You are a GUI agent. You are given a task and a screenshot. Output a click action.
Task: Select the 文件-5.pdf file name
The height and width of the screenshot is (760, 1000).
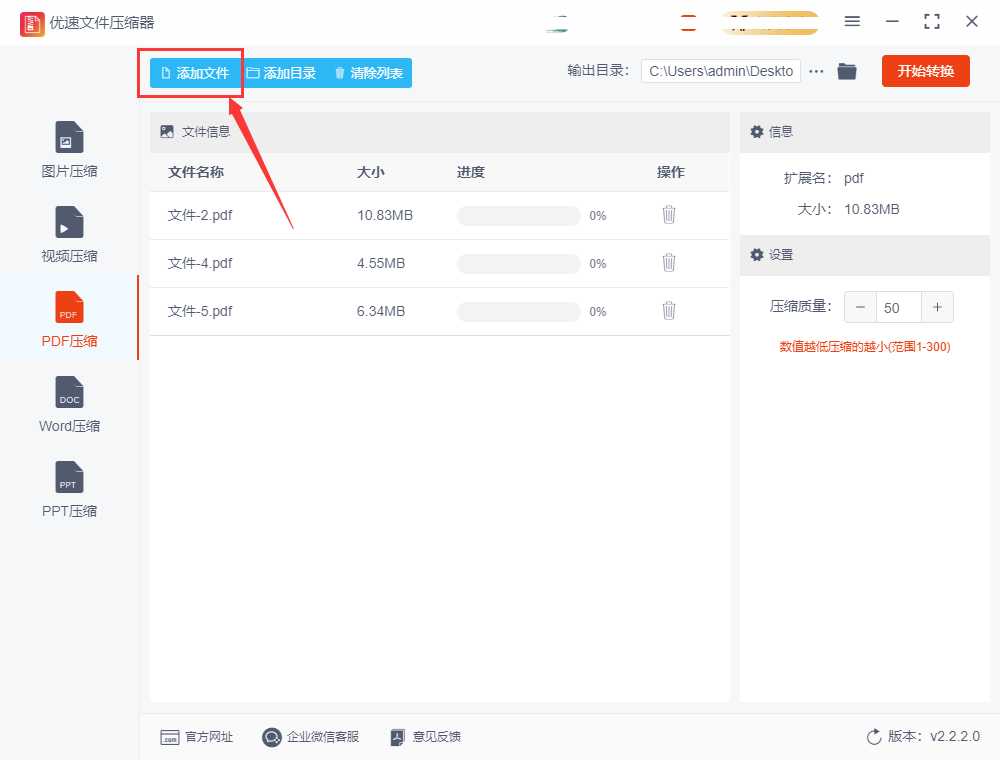click(200, 311)
